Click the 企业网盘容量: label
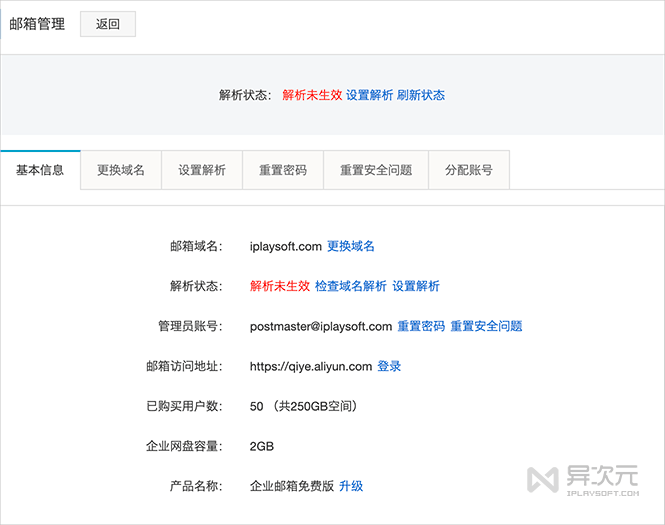This screenshot has width=665, height=525. coord(184,446)
